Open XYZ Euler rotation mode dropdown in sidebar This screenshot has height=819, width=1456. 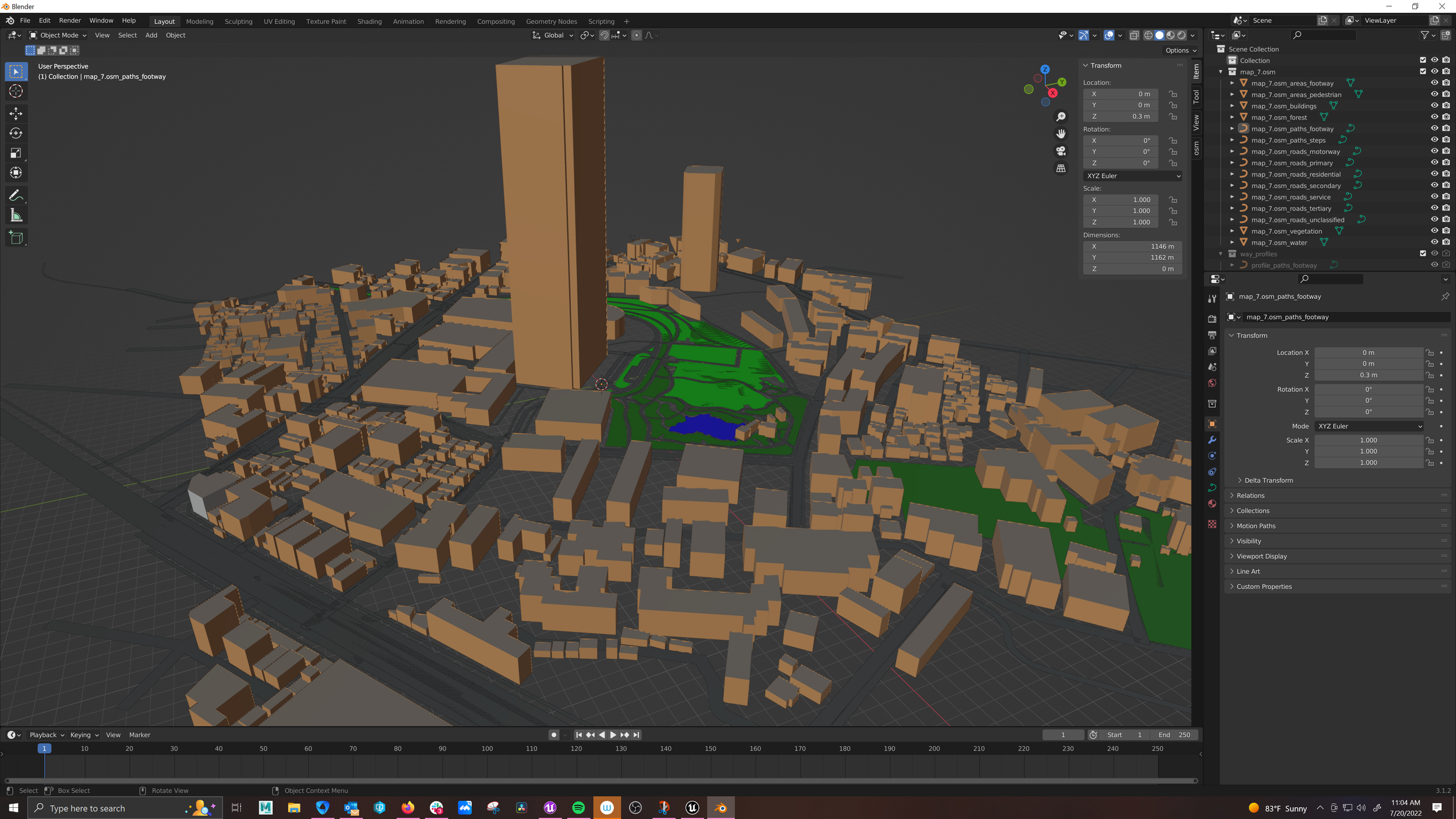[x=1133, y=176]
